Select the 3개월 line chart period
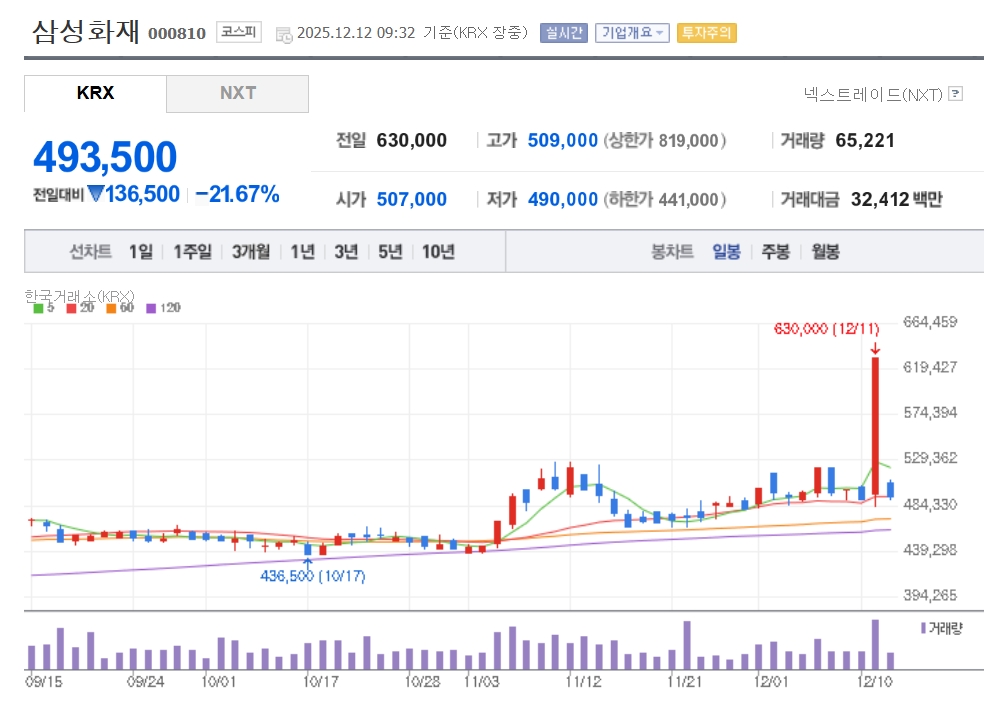Screen dimensions: 984x722 point(251,252)
